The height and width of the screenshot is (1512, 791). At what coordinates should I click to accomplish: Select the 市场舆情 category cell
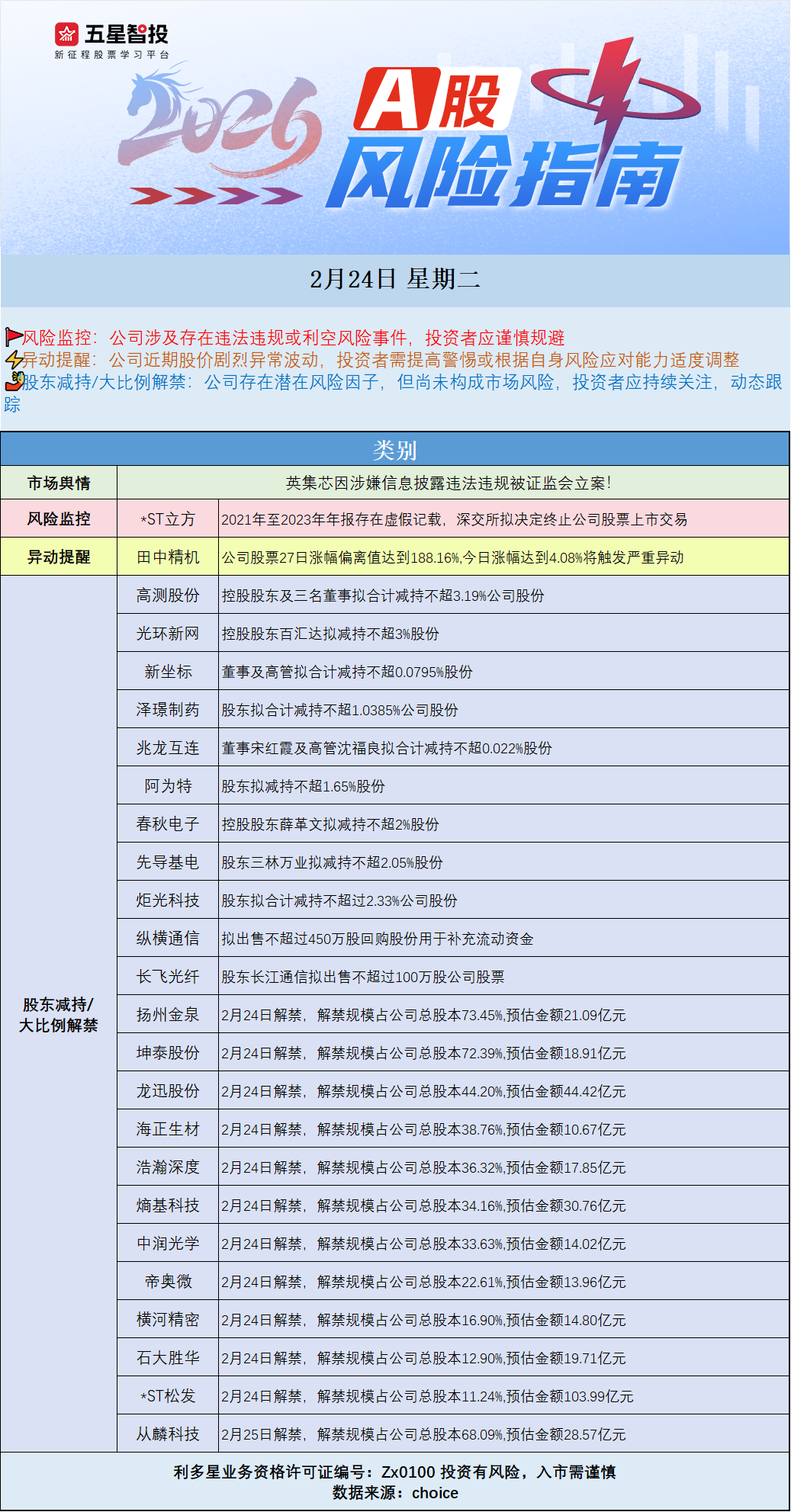pyautogui.click(x=59, y=483)
